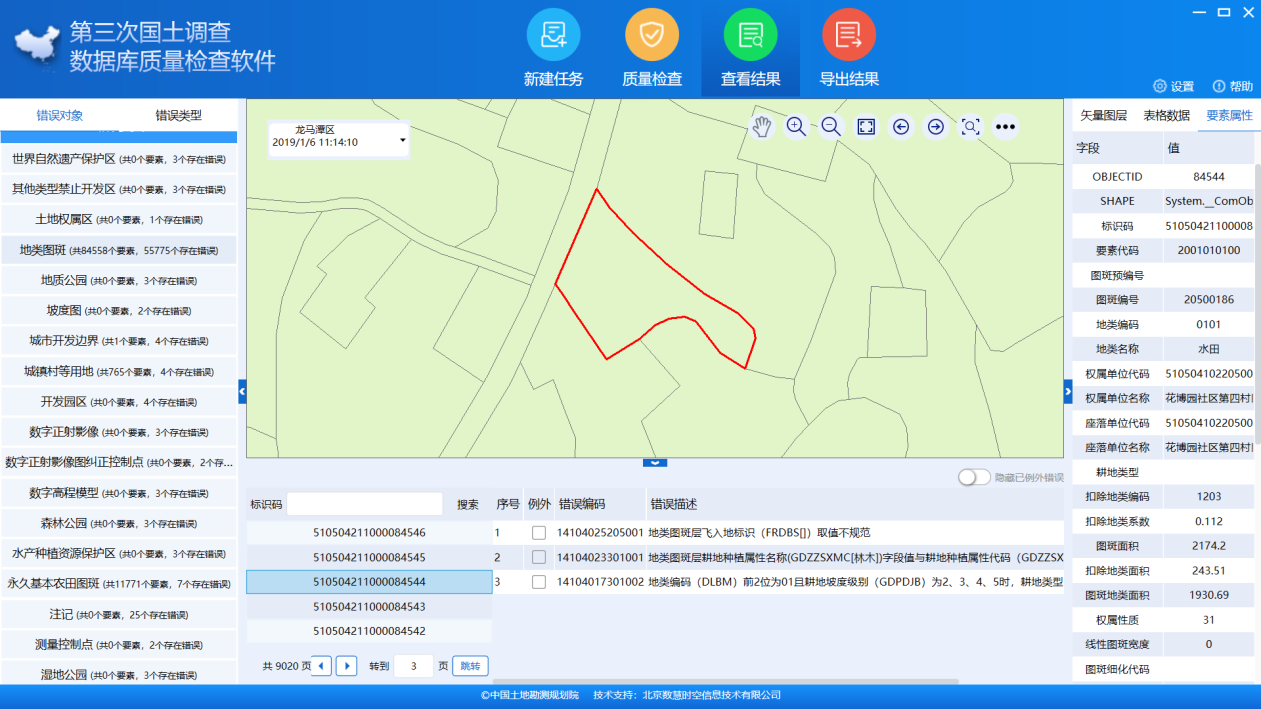Image resolution: width=1261 pixels, height=709 pixels.
Task: Click the China map application logo
Action: 37,45
